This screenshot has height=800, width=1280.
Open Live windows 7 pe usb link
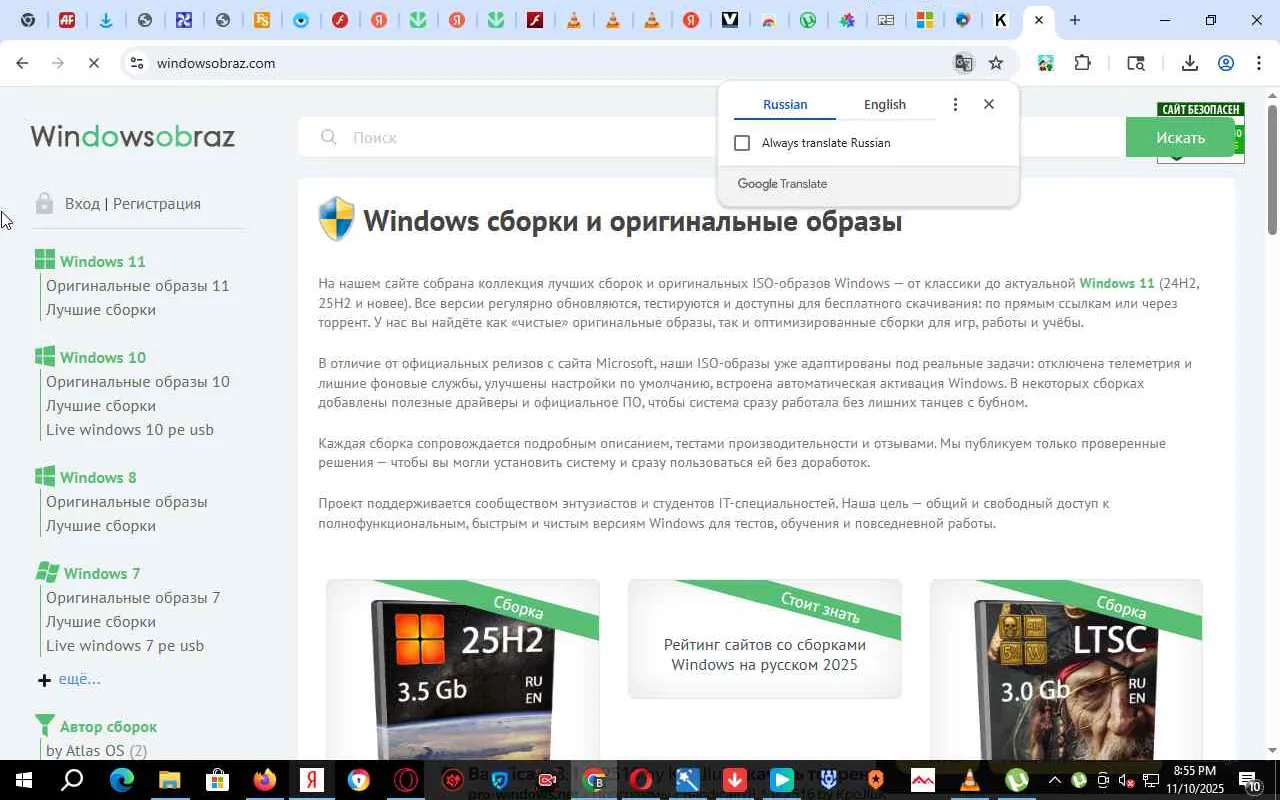pos(125,645)
